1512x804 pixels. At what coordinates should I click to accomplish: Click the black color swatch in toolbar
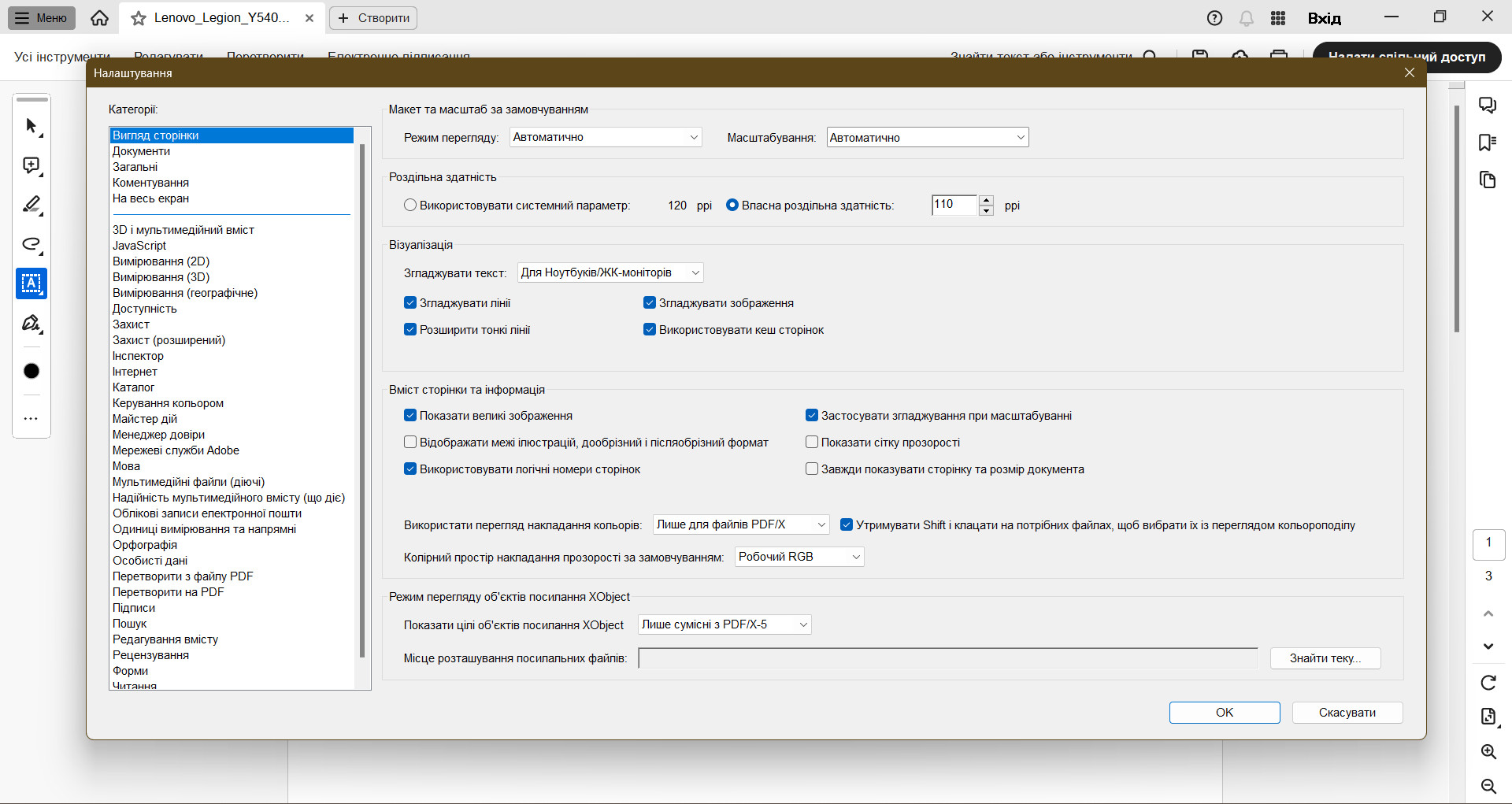31,371
